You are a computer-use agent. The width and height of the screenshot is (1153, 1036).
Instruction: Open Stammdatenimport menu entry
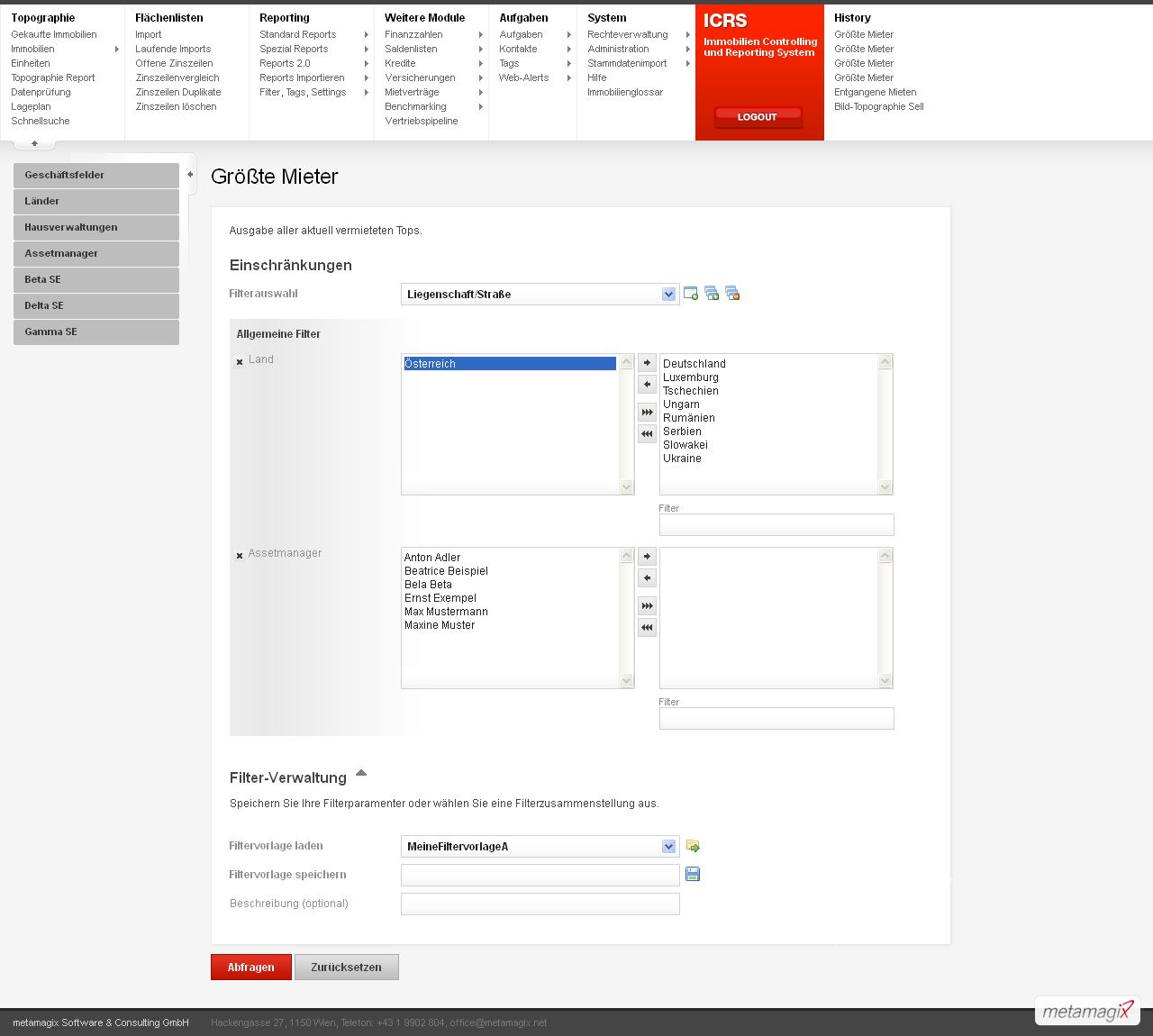pyautogui.click(x=627, y=63)
